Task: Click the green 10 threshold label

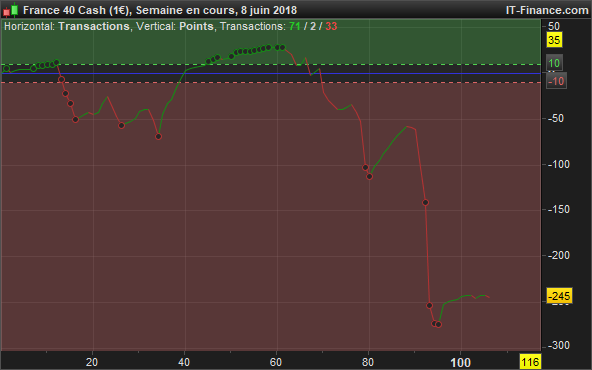Action: pyautogui.click(x=554, y=63)
